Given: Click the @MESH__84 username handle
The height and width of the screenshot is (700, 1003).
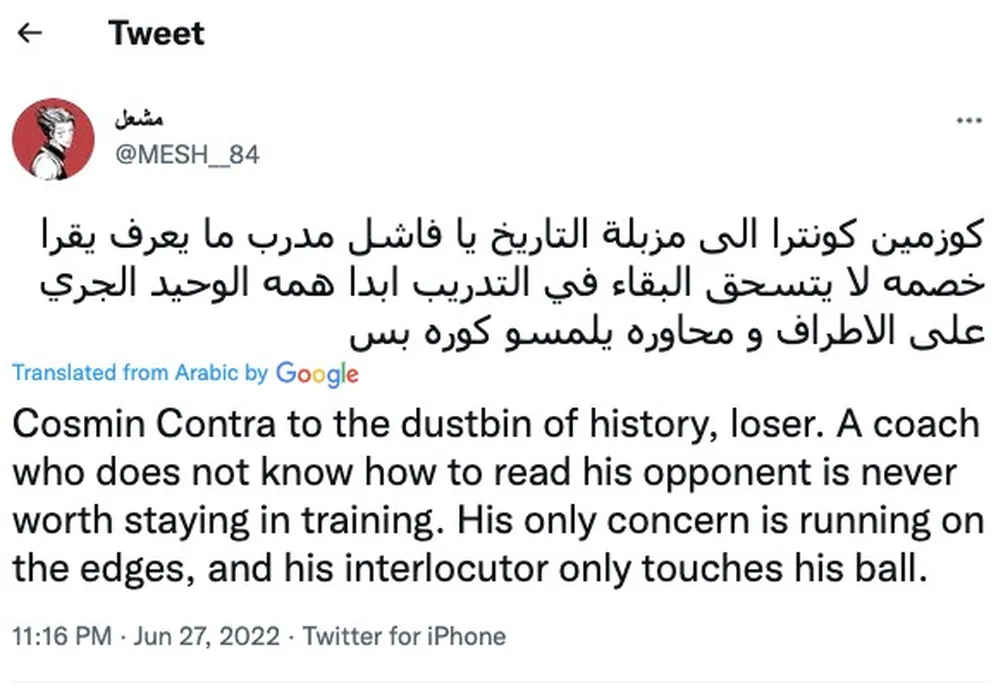Looking at the screenshot, I should (x=188, y=155).
